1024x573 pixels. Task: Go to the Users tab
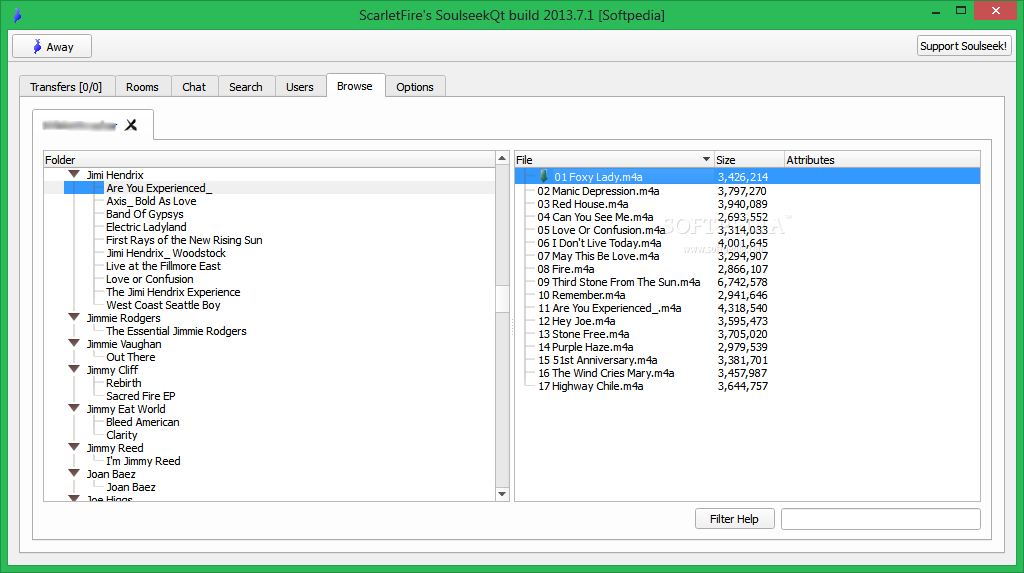300,87
